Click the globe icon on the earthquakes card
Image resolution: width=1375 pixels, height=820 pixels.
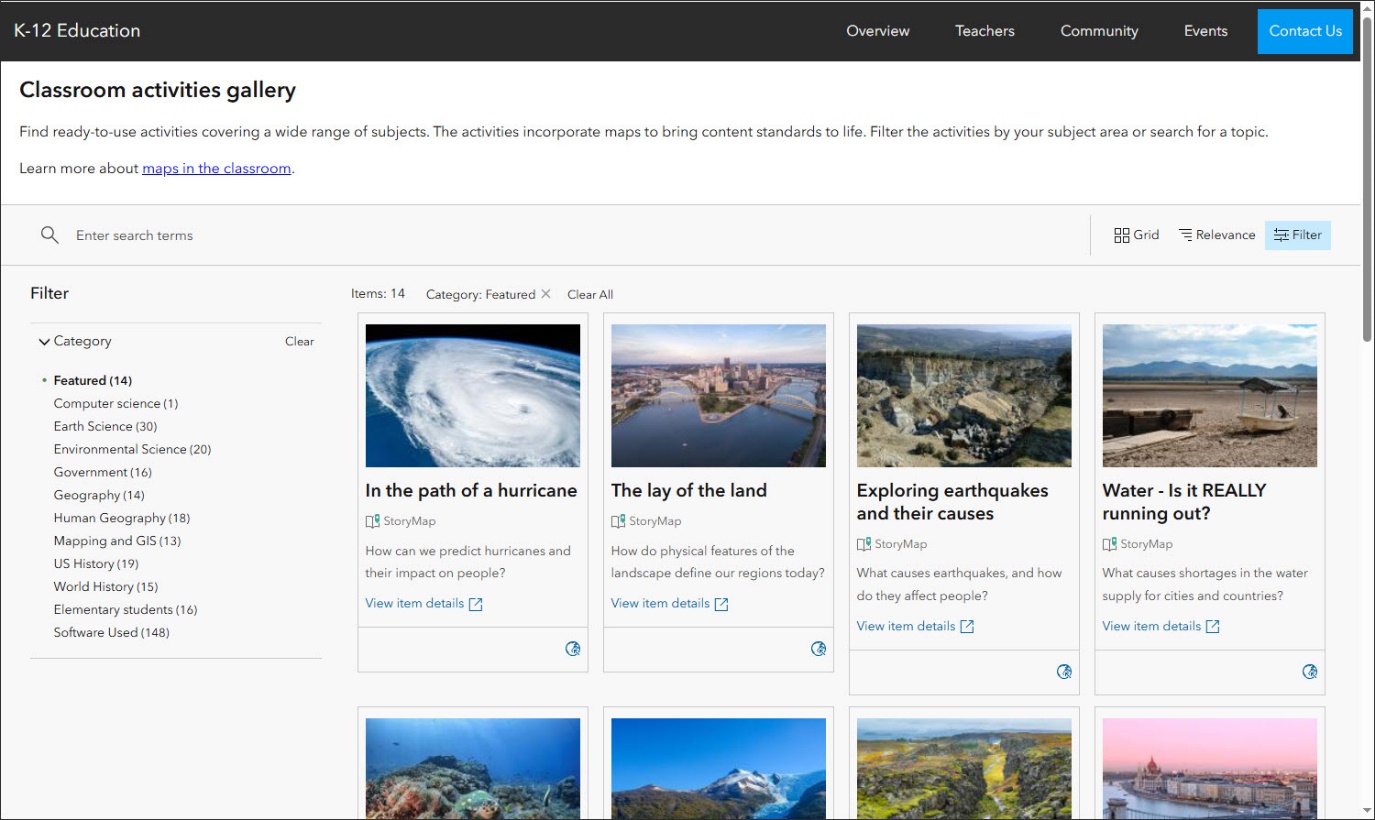(1064, 672)
